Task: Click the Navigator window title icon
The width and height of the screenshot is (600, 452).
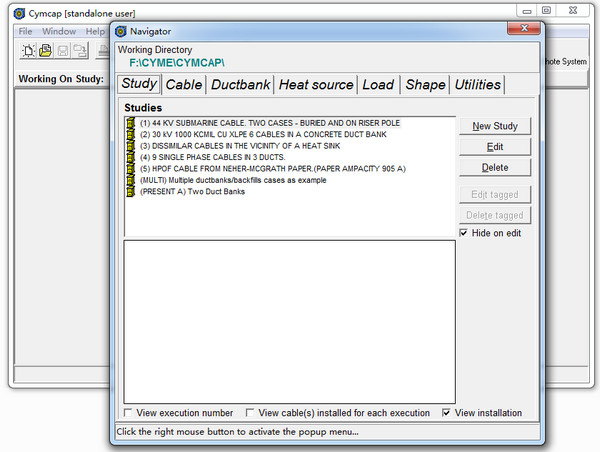Action: (122, 31)
